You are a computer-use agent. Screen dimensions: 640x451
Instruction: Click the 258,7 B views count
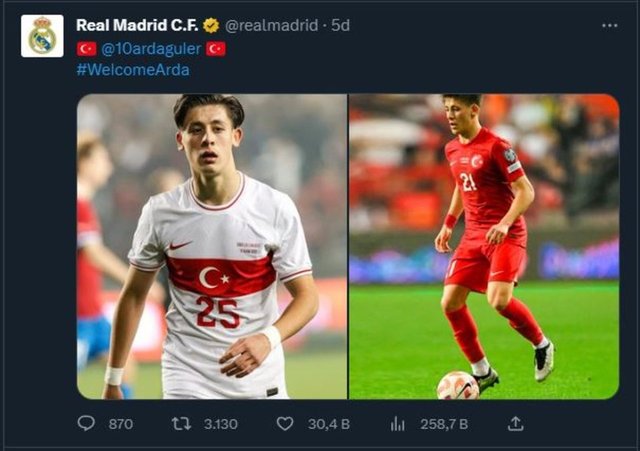(x=444, y=423)
